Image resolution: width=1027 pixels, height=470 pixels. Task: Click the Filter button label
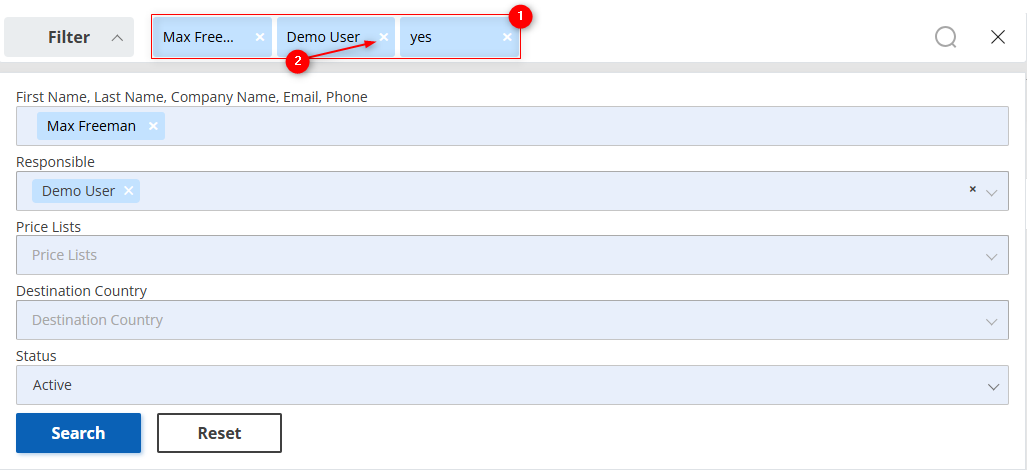click(x=69, y=37)
